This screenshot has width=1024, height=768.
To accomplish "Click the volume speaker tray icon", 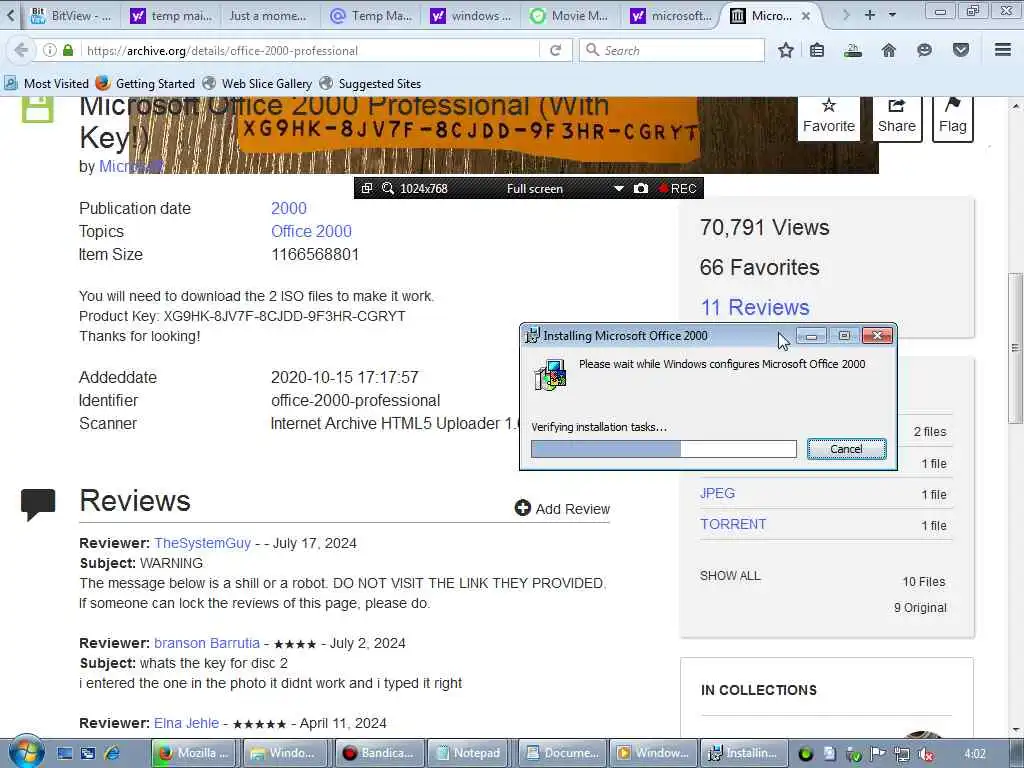I will tap(925, 754).
